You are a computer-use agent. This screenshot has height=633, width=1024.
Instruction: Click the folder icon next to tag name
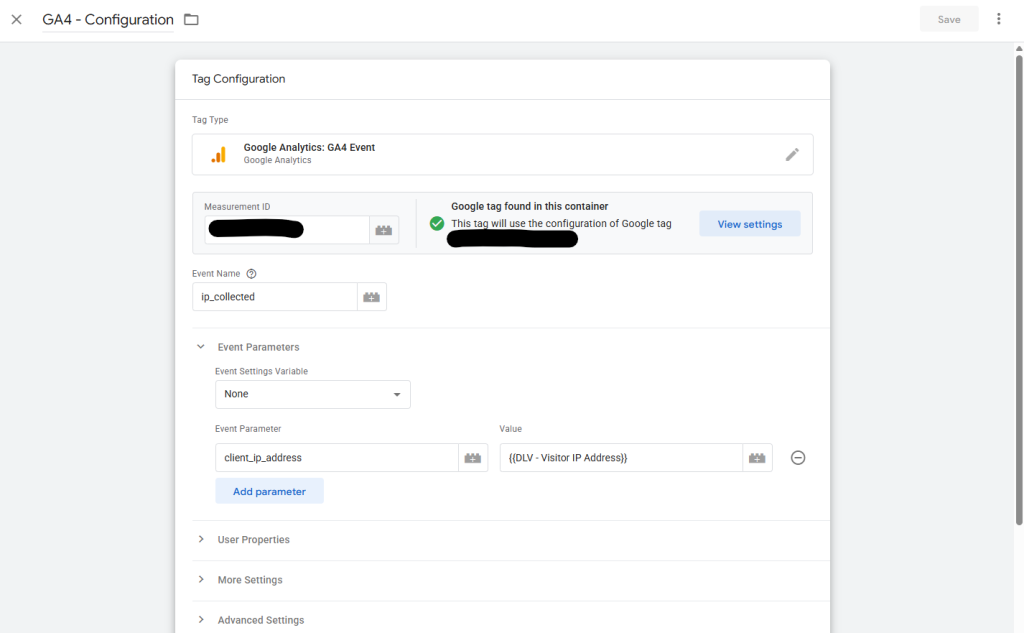(191, 19)
